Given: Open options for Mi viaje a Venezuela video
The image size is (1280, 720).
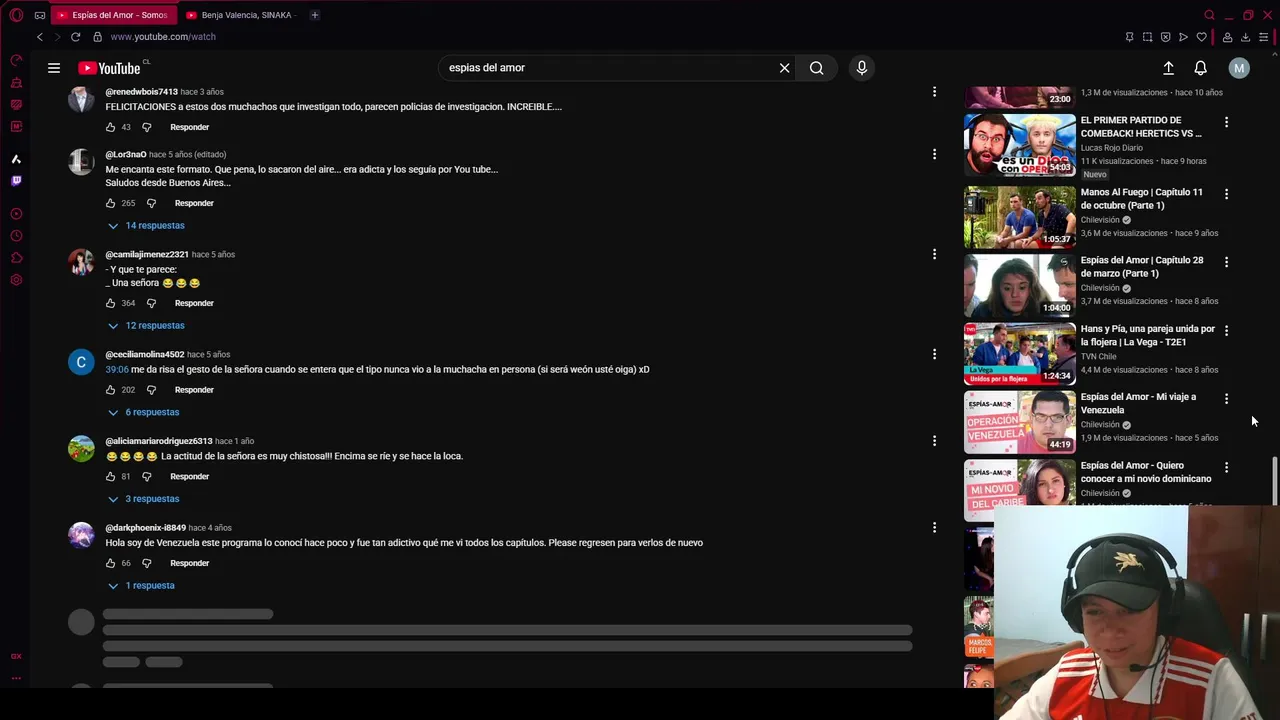Looking at the screenshot, I should click(1226, 399).
